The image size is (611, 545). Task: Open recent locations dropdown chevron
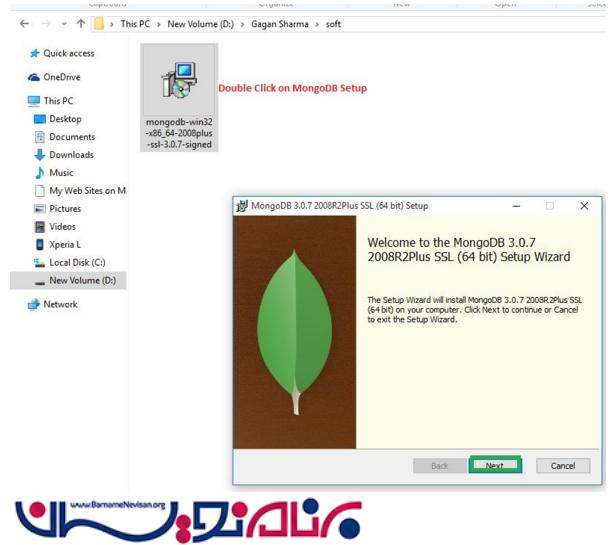point(64,24)
